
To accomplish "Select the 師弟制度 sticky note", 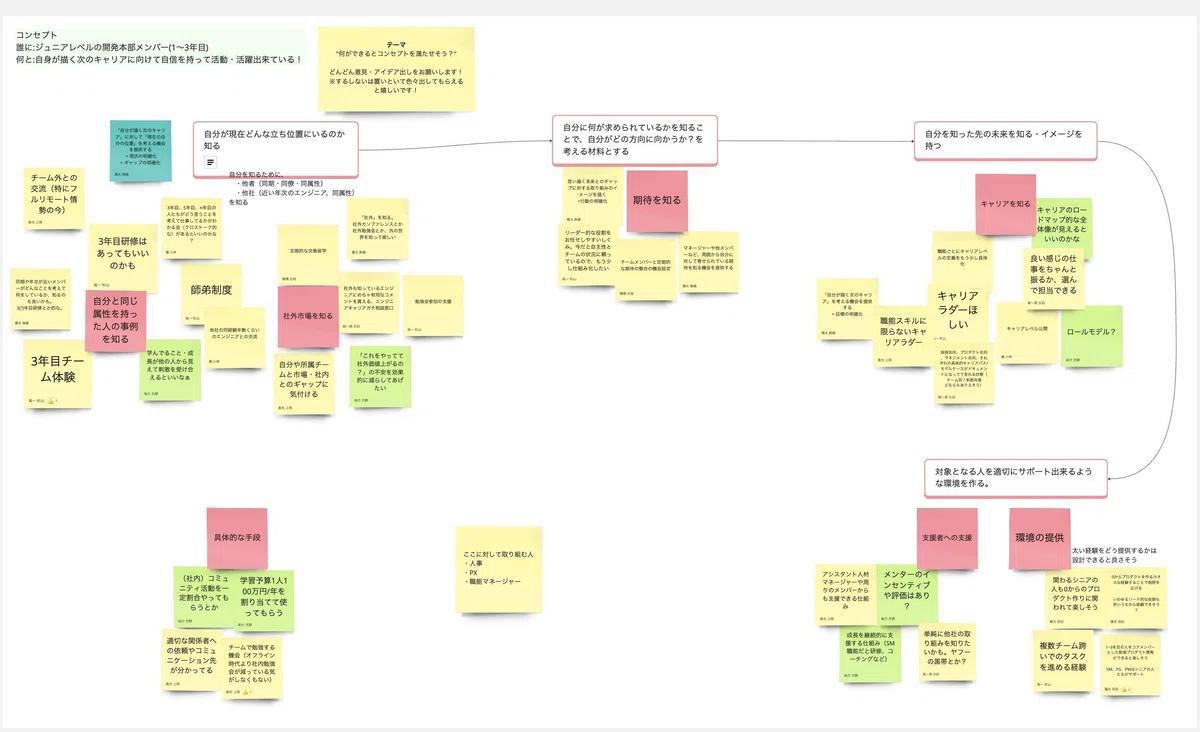I will point(211,292).
